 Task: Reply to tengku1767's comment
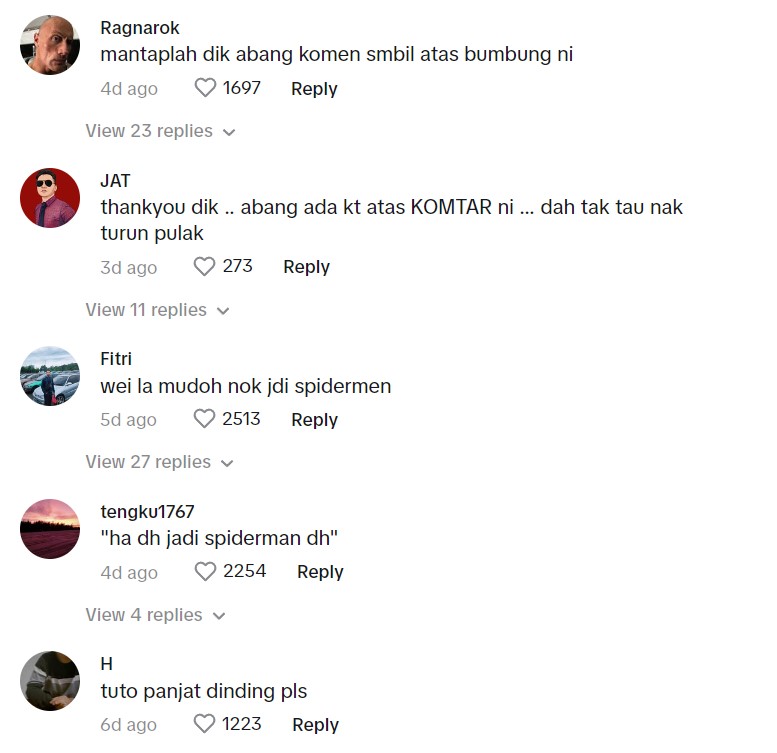pos(320,572)
